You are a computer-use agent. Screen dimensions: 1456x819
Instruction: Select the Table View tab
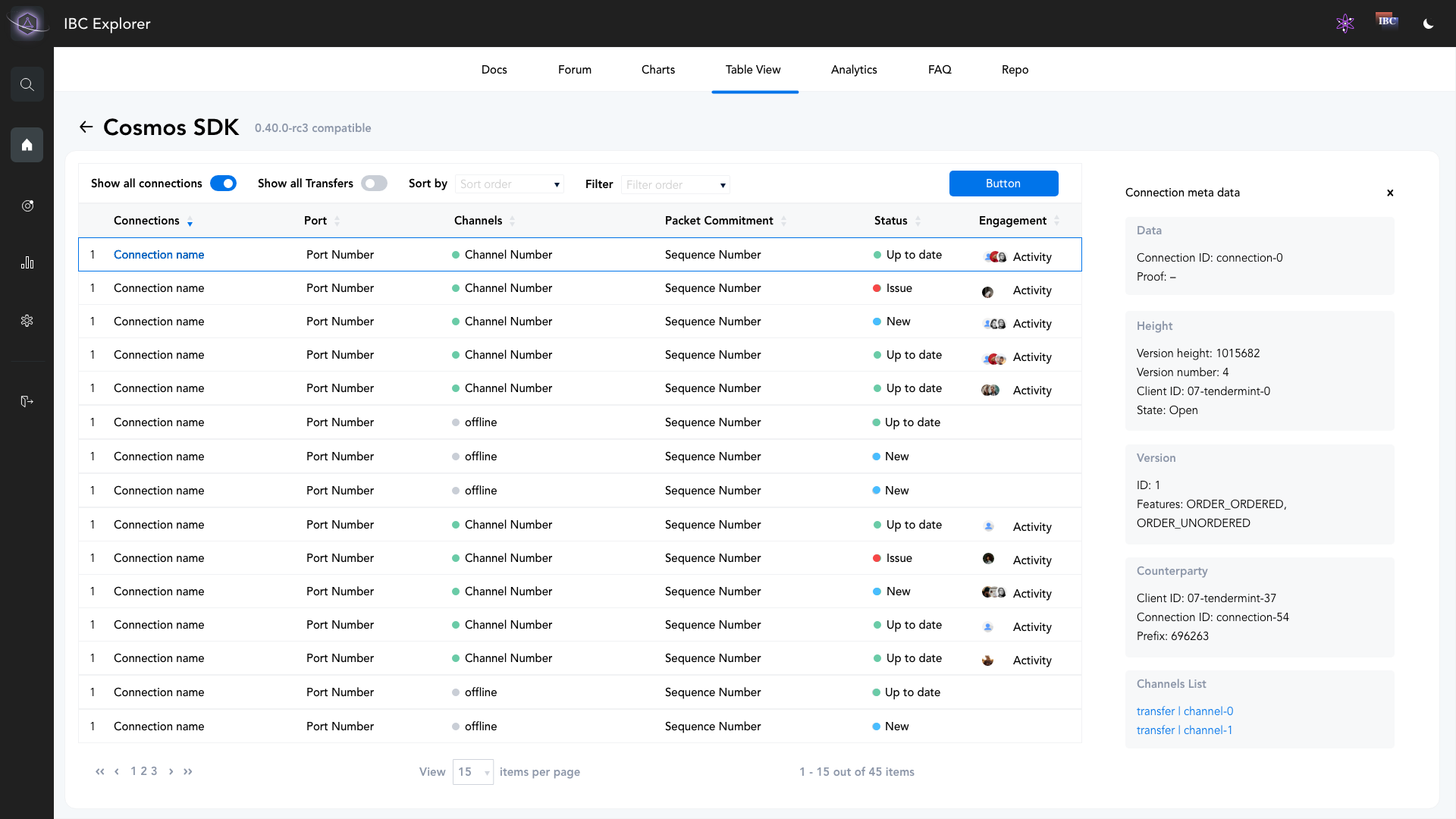click(753, 70)
